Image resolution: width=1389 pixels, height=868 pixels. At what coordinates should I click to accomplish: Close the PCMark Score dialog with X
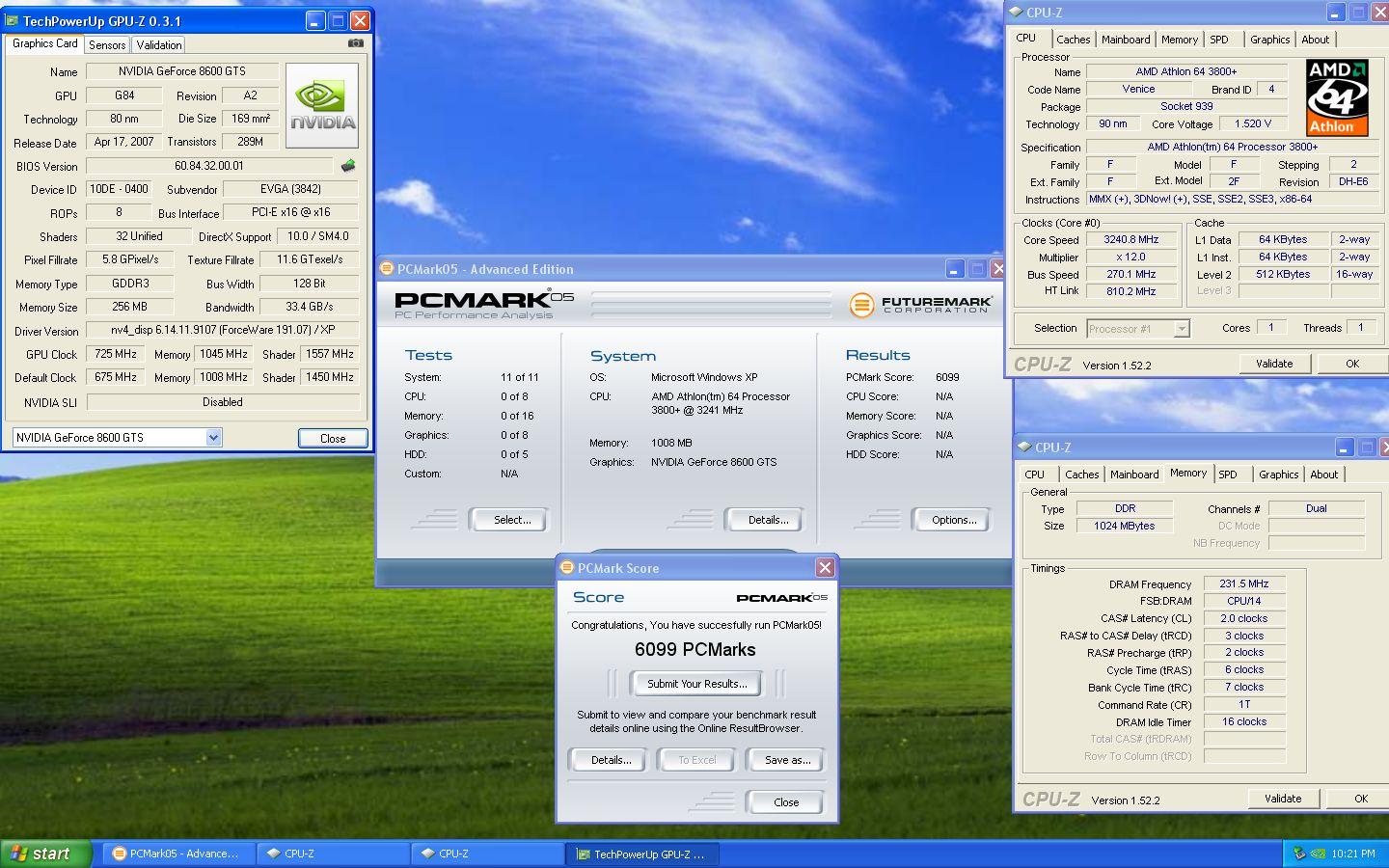point(825,568)
